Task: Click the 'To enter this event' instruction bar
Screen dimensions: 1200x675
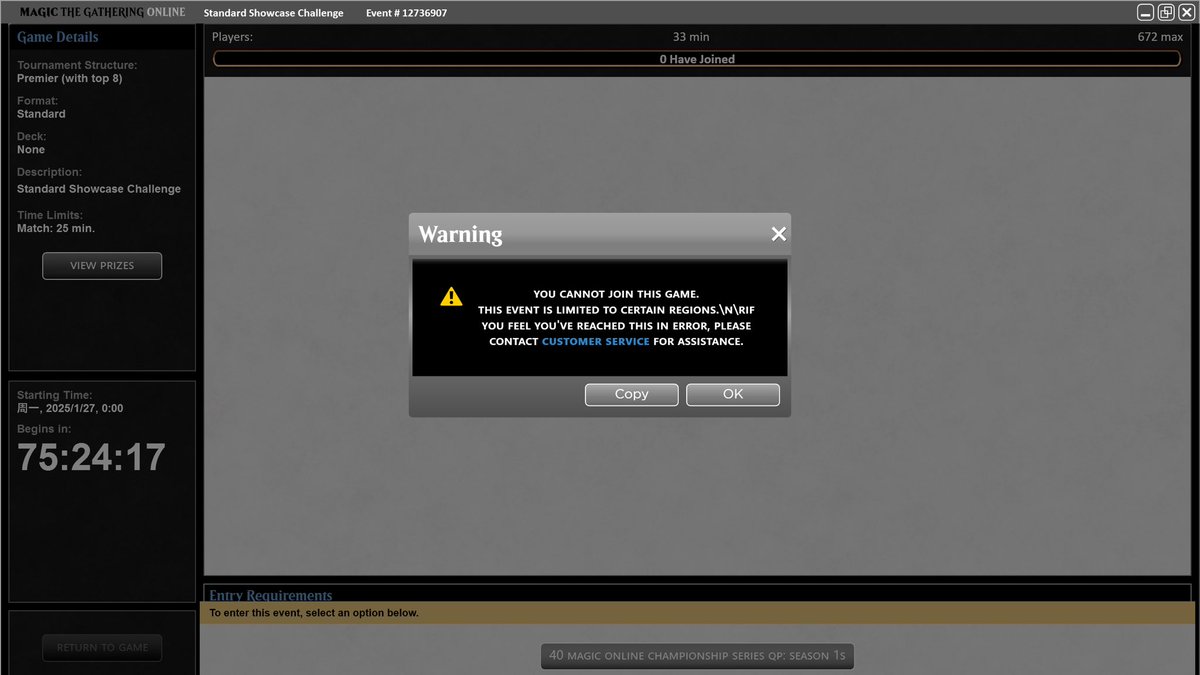Action: [697, 613]
